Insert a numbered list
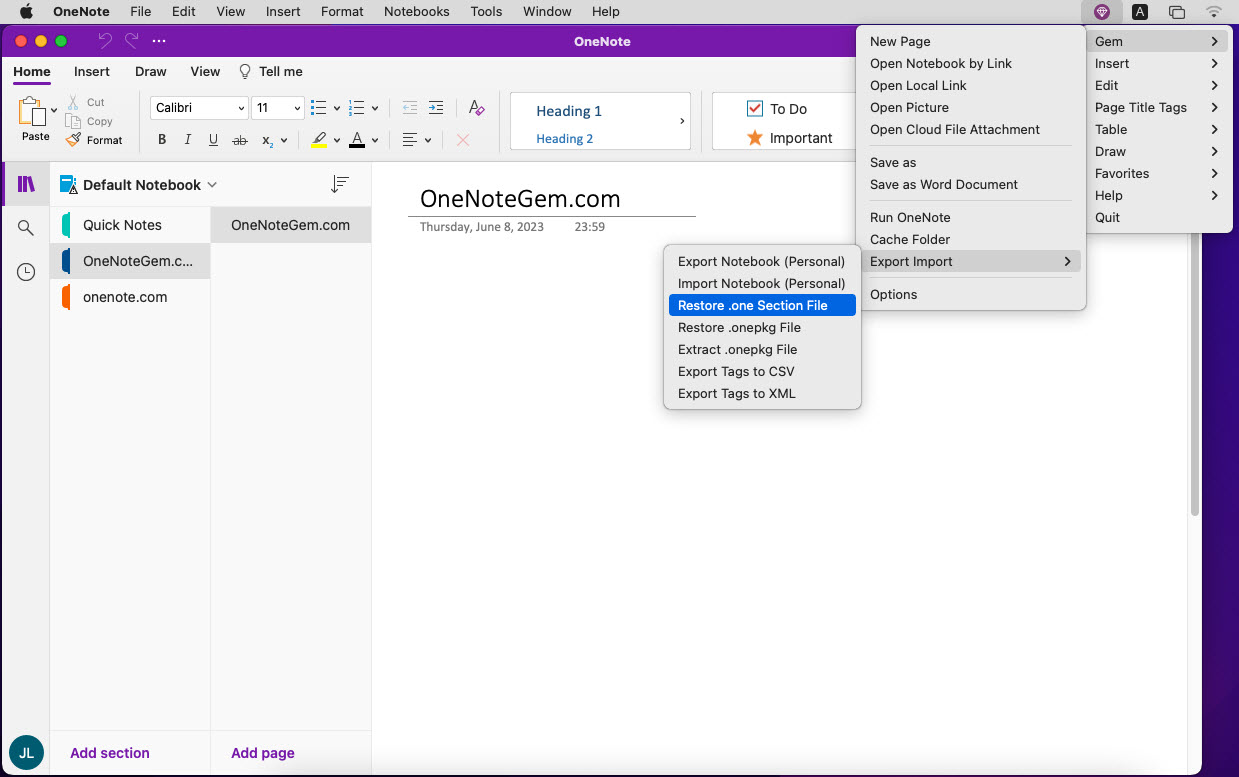 357,108
